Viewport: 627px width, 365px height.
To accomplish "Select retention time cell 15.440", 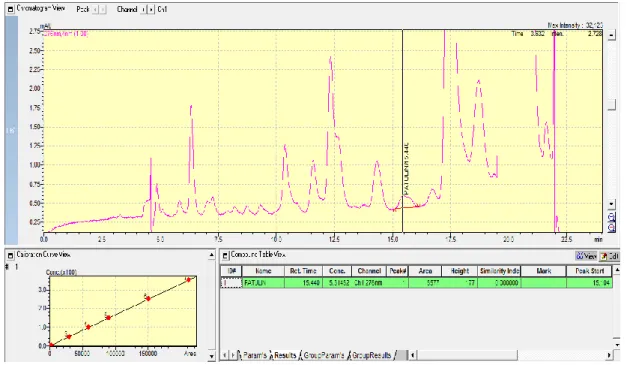I will pos(304,283).
